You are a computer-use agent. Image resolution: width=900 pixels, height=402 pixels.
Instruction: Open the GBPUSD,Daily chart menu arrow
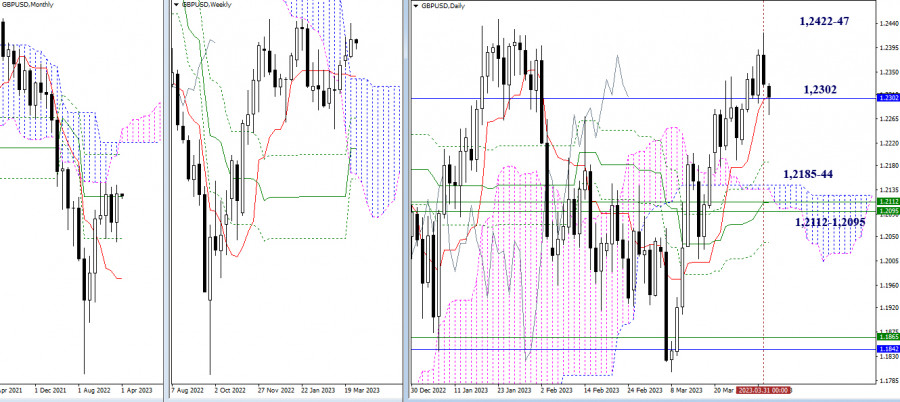pyautogui.click(x=416, y=5)
